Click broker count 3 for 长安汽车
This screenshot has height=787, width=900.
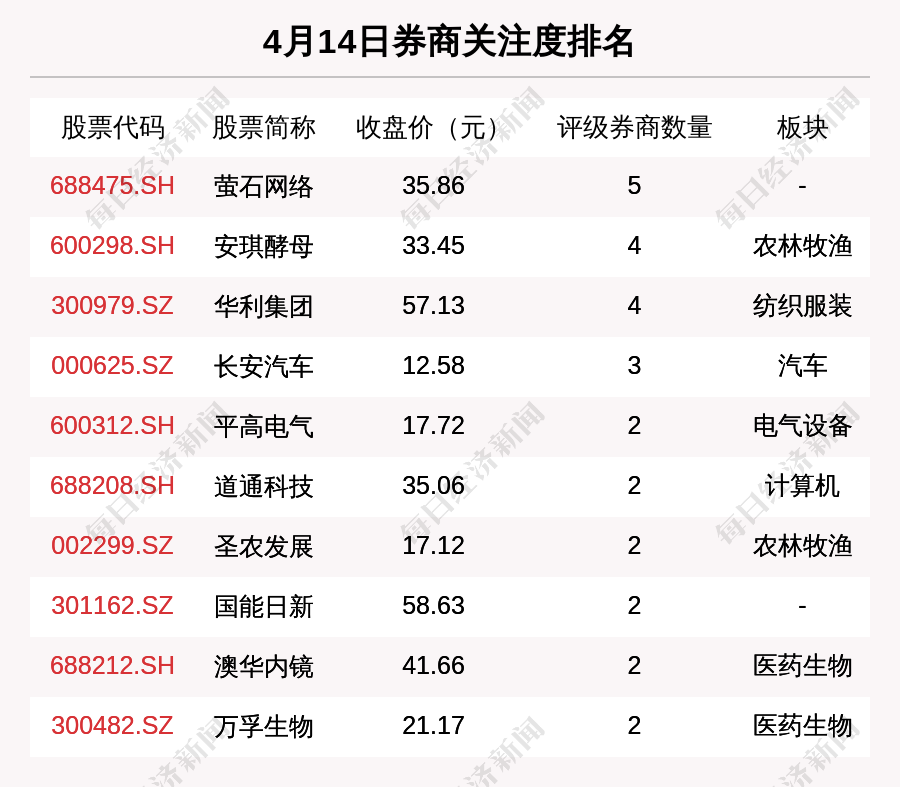coord(634,366)
